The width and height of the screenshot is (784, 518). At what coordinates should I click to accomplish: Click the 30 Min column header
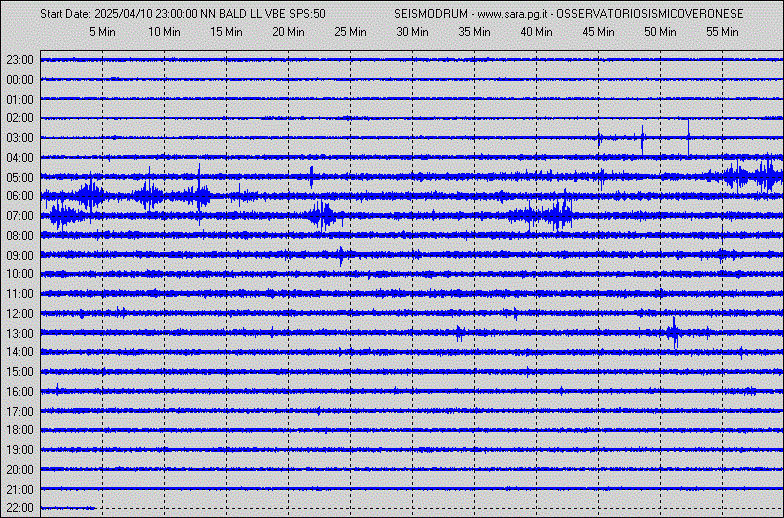click(412, 32)
